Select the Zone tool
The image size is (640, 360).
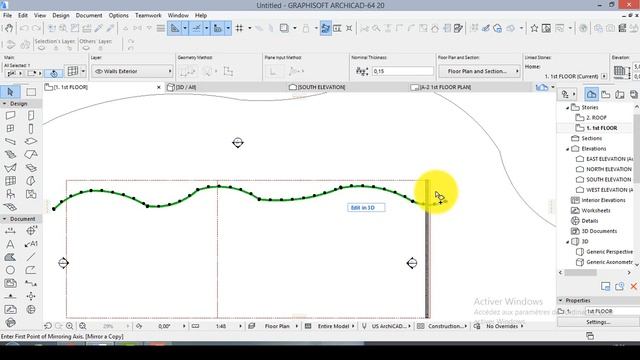[x=31, y=194]
